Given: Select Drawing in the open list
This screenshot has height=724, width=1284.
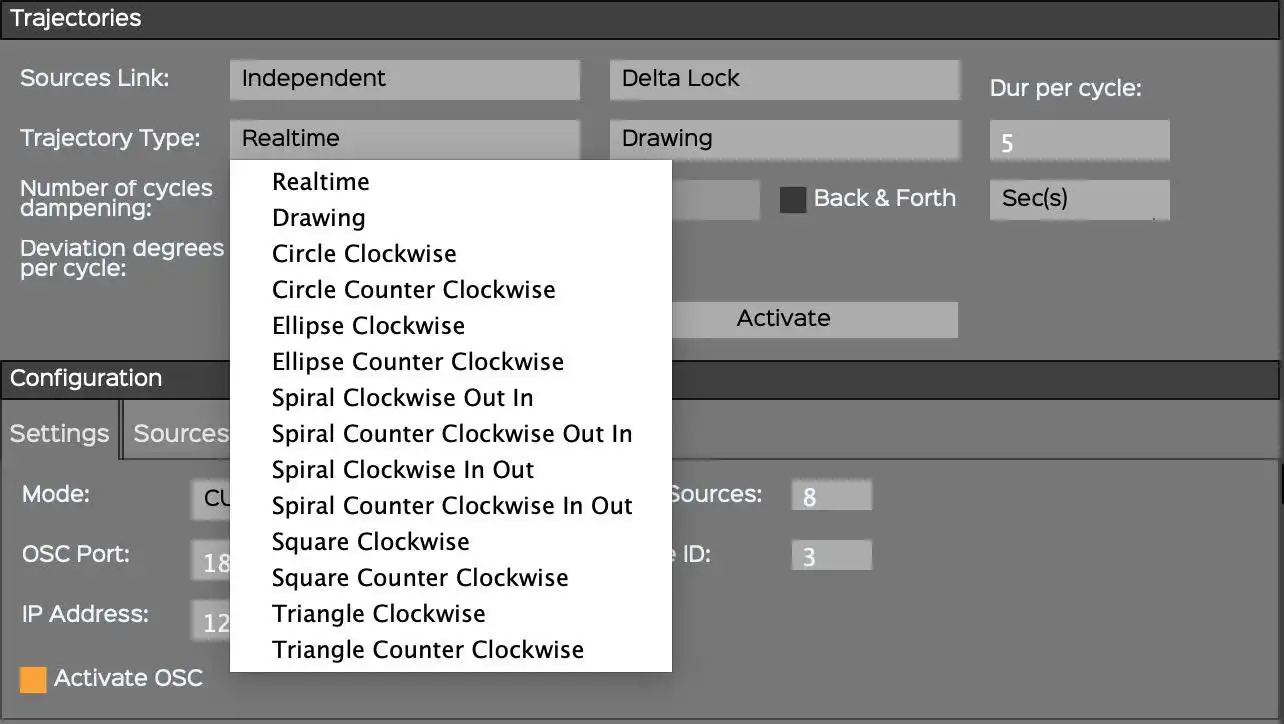Looking at the screenshot, I should (x=318, y=218).
